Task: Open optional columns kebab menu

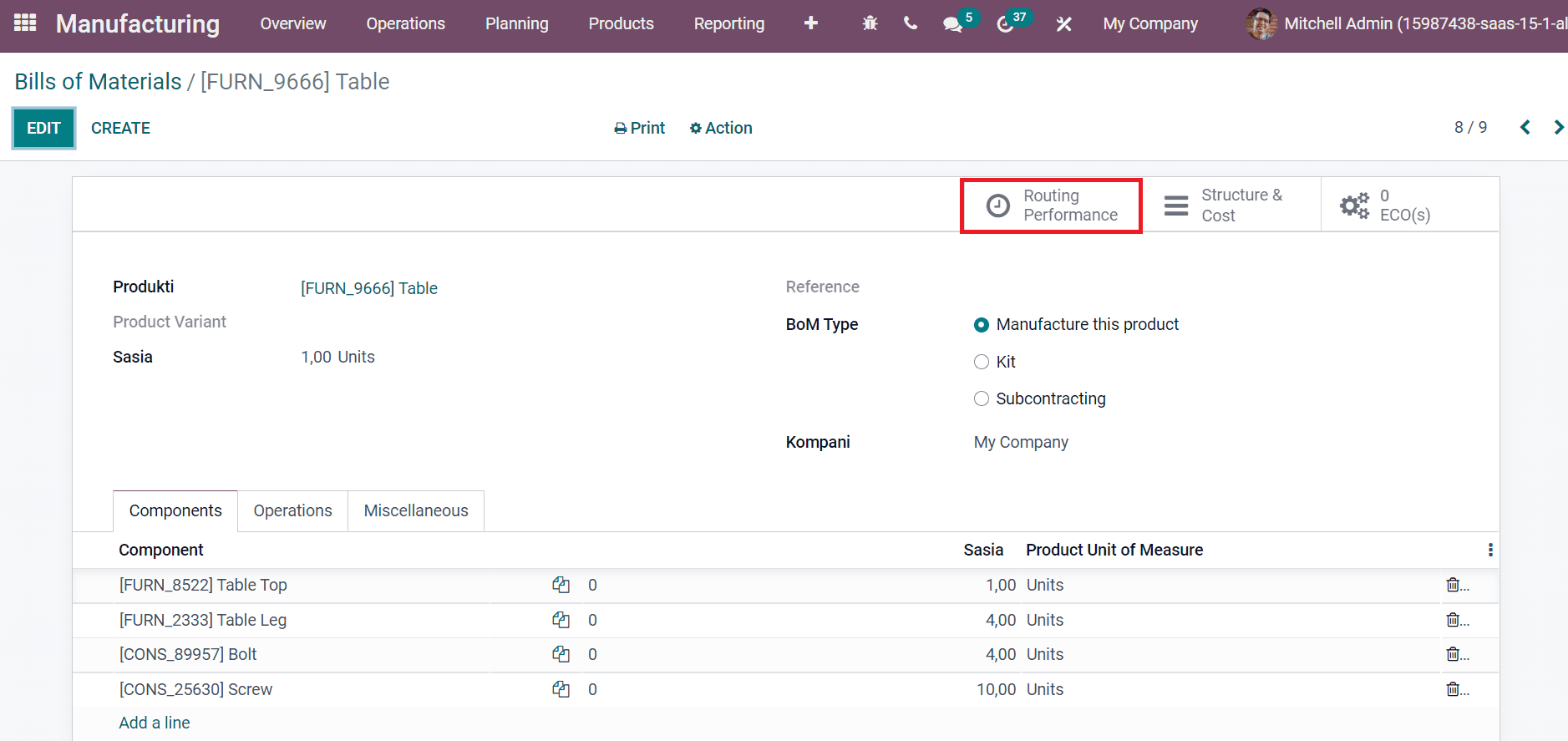Action: click(x=1490, y=550)
